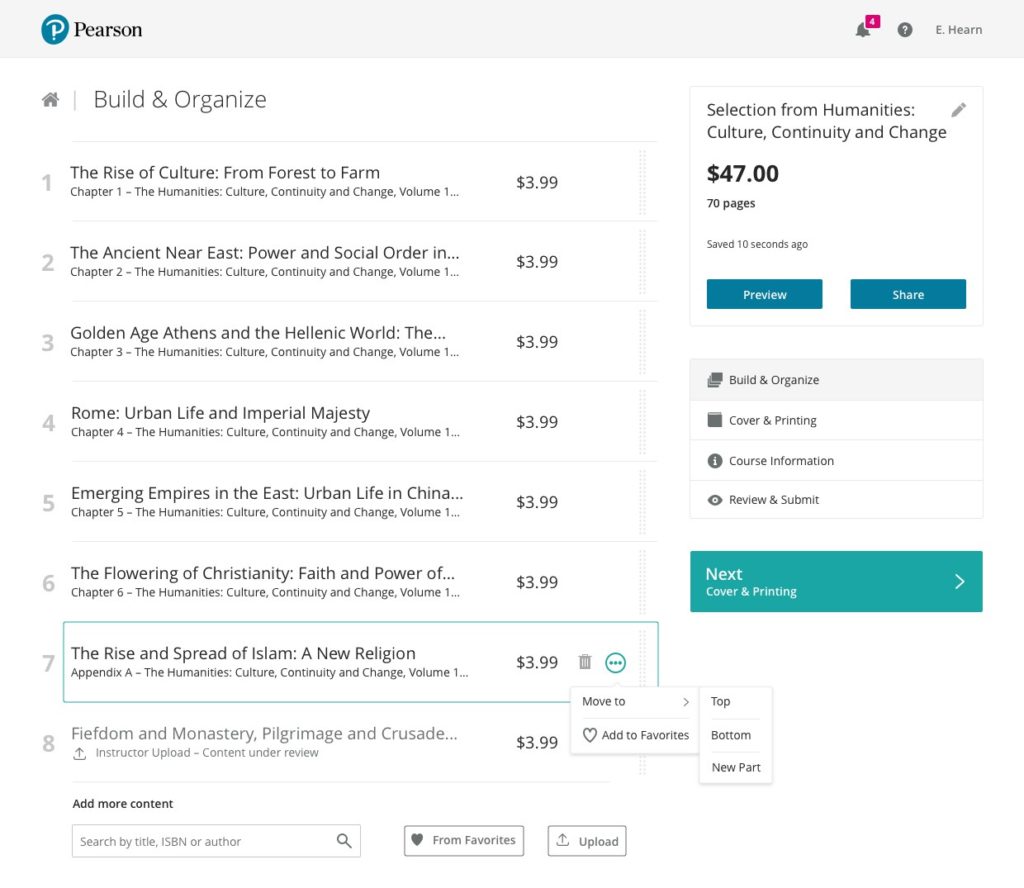Click the upload icon under Fiefdom and Monastery

click(80, 753)
